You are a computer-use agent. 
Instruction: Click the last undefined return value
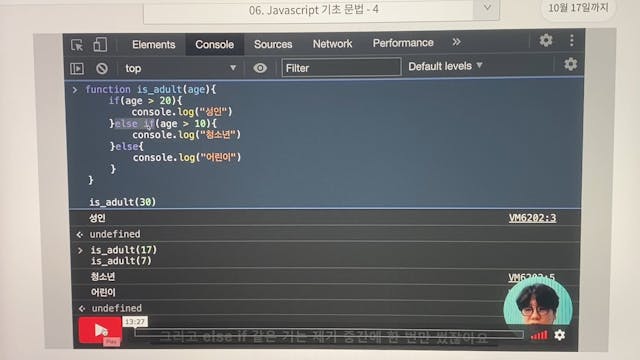[x=117, y=308]
